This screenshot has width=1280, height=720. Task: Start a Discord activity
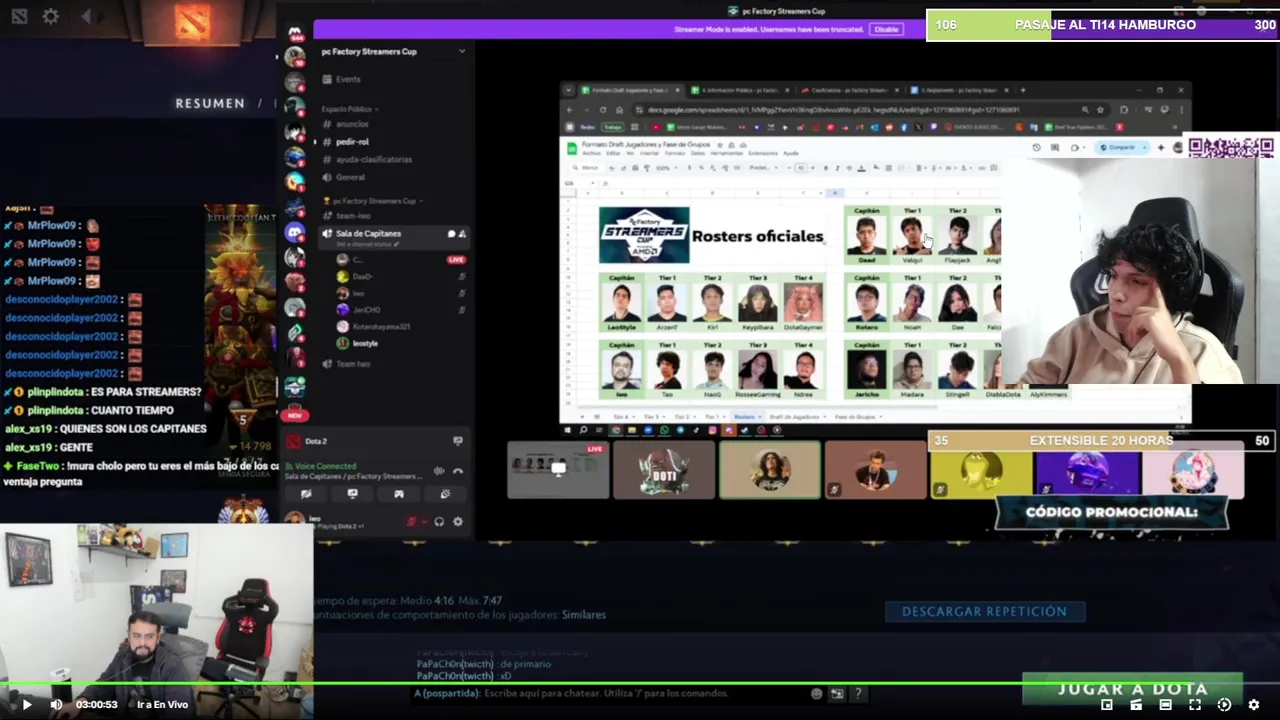(398, 494)
